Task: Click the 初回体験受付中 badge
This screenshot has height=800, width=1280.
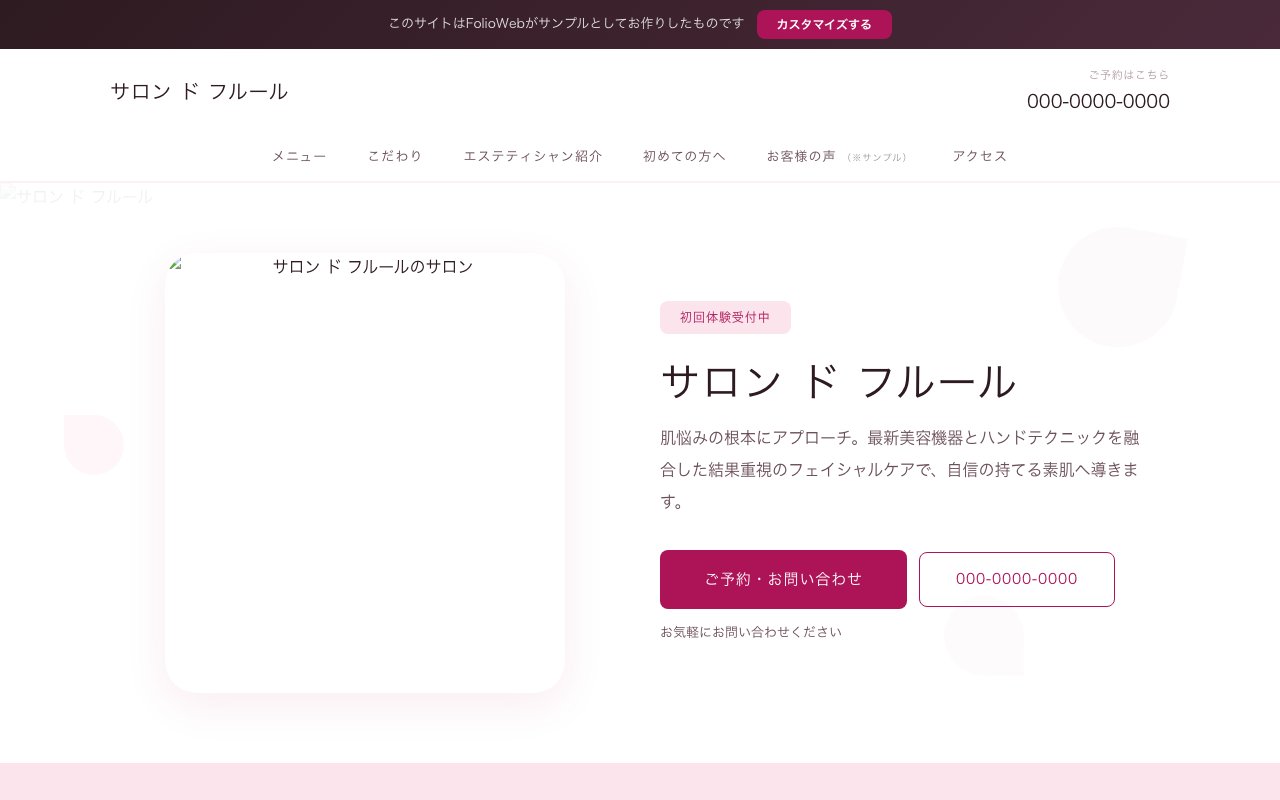Action: (725, 317)
